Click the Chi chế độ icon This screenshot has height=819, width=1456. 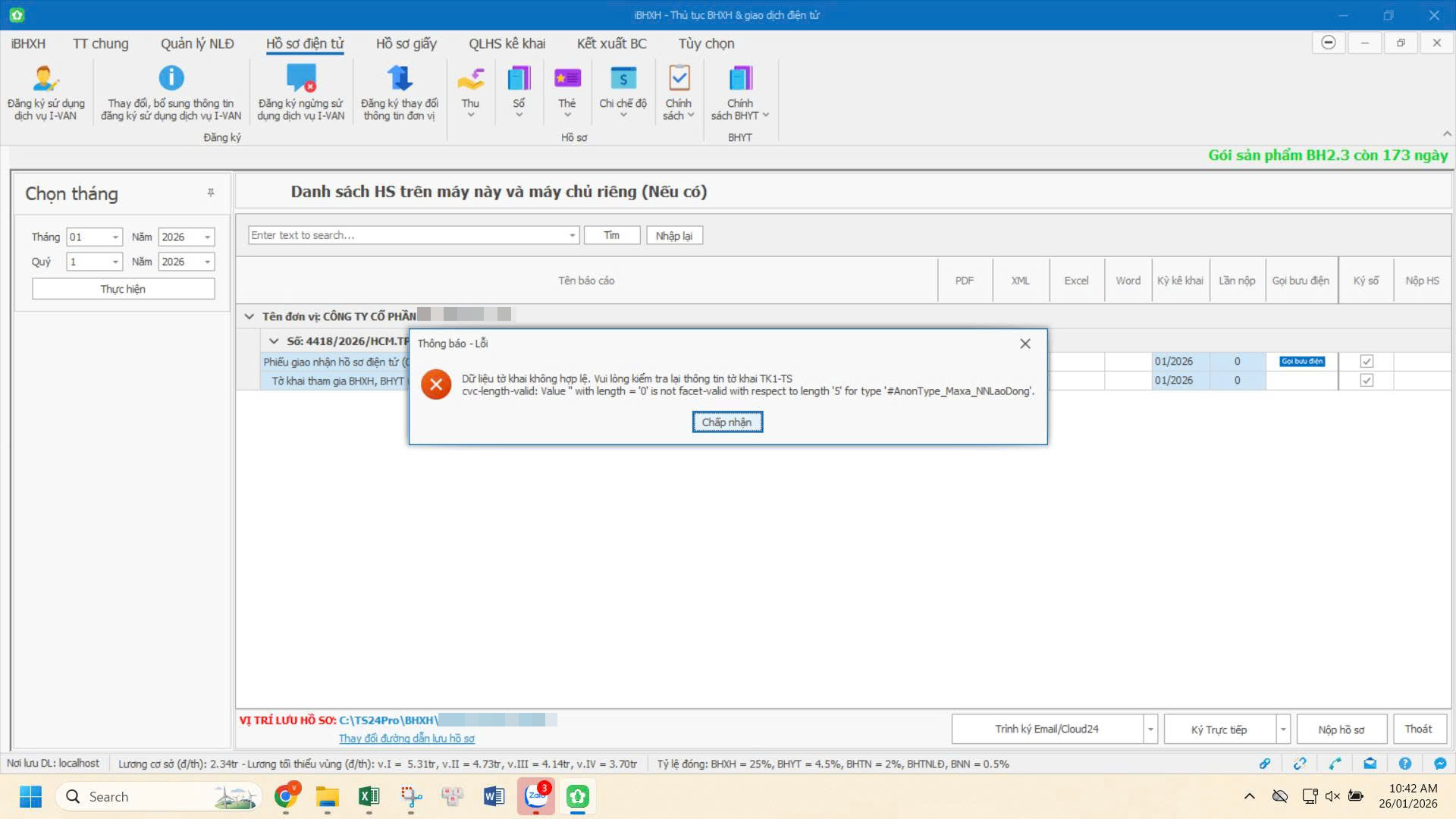[x=623, y=79]
